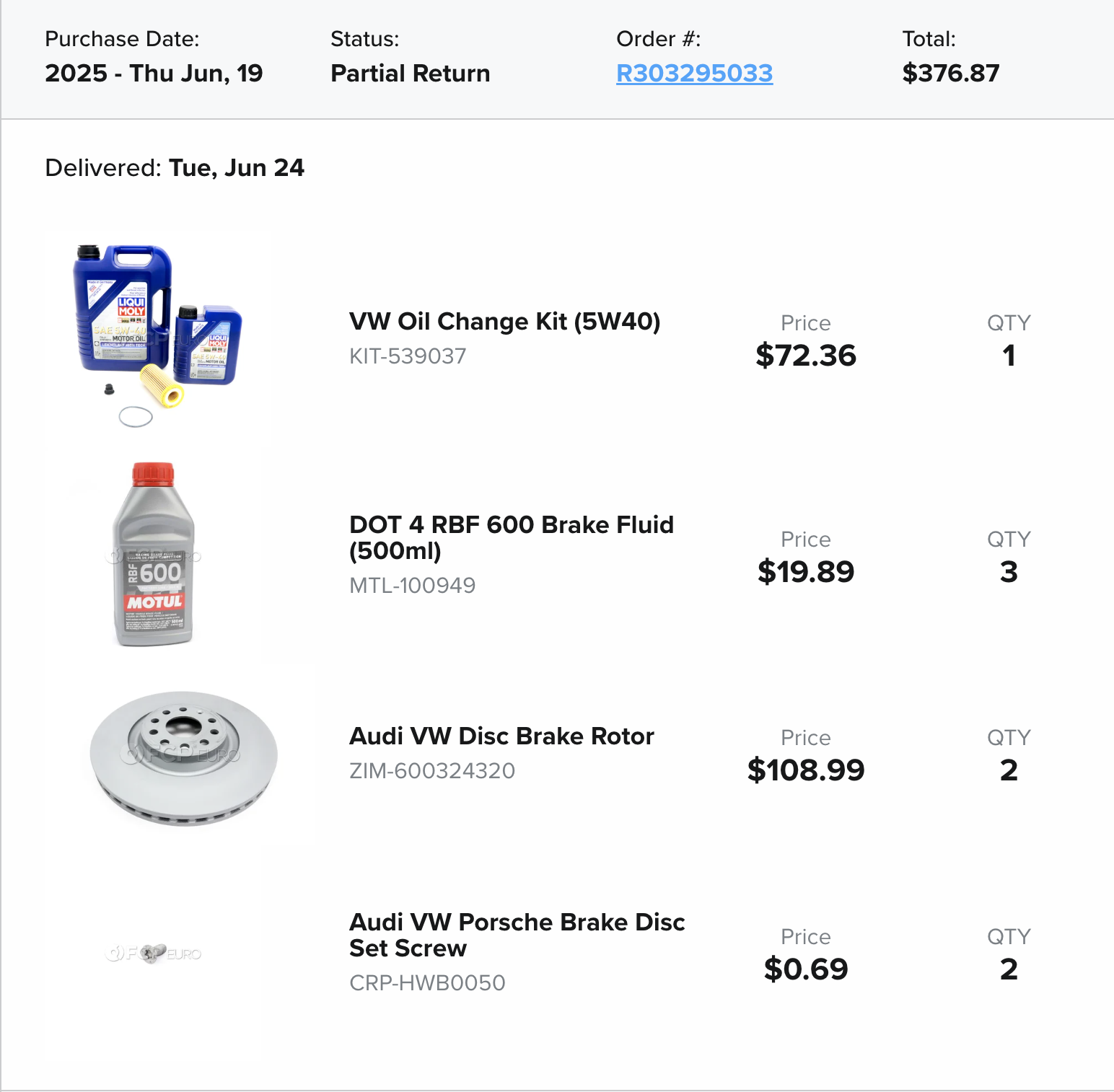The image size is (1114, 1092).
Task: Click the Delivered Tue, Jun 24 text
Action: [175, 167]
